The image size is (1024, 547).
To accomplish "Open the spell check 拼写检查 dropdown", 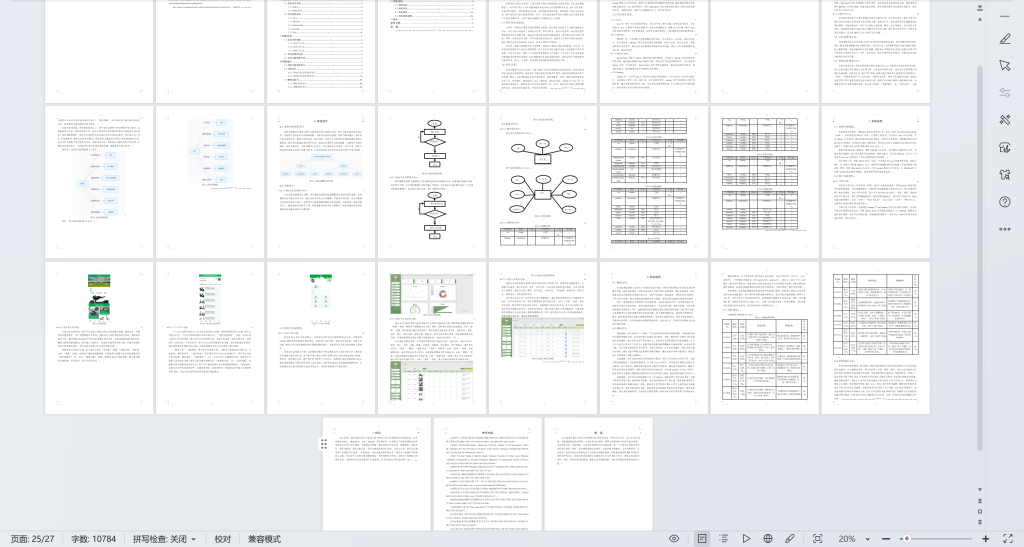I will (164, 539).
